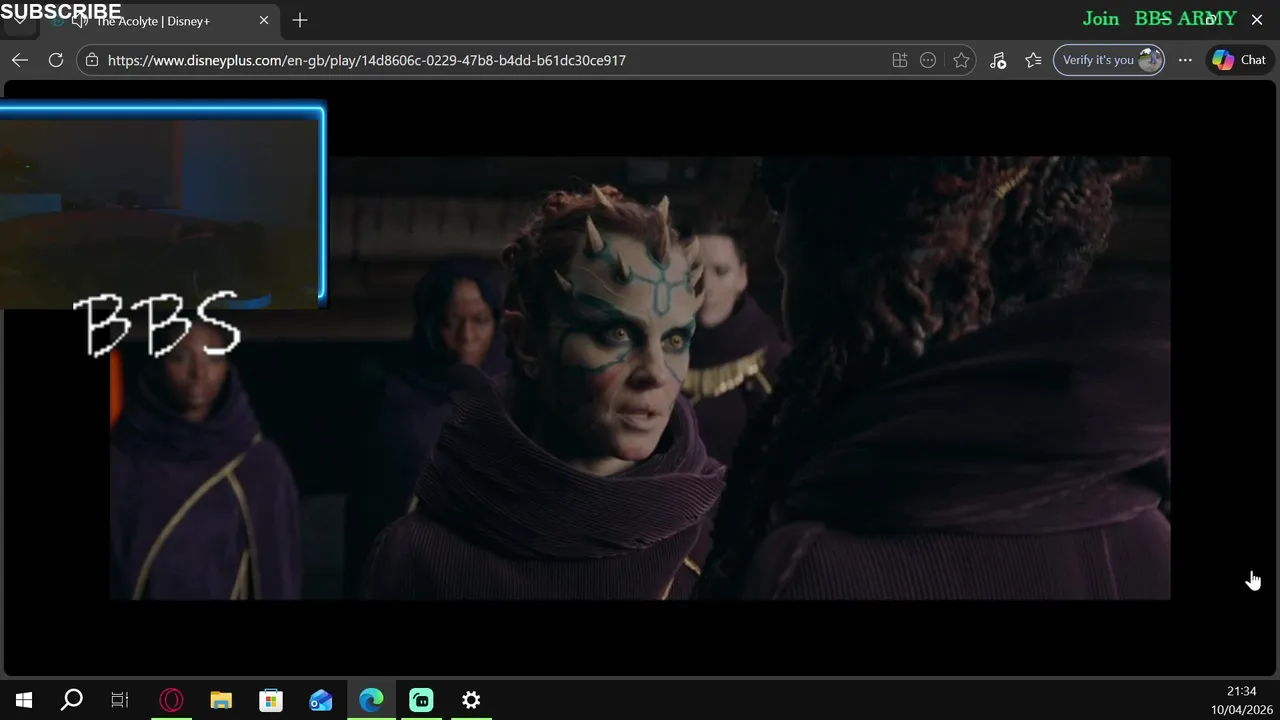The height and width of the screenshot is (720, 1280).
Task: Open Outlook from taskbar
Action: [321, 700]
